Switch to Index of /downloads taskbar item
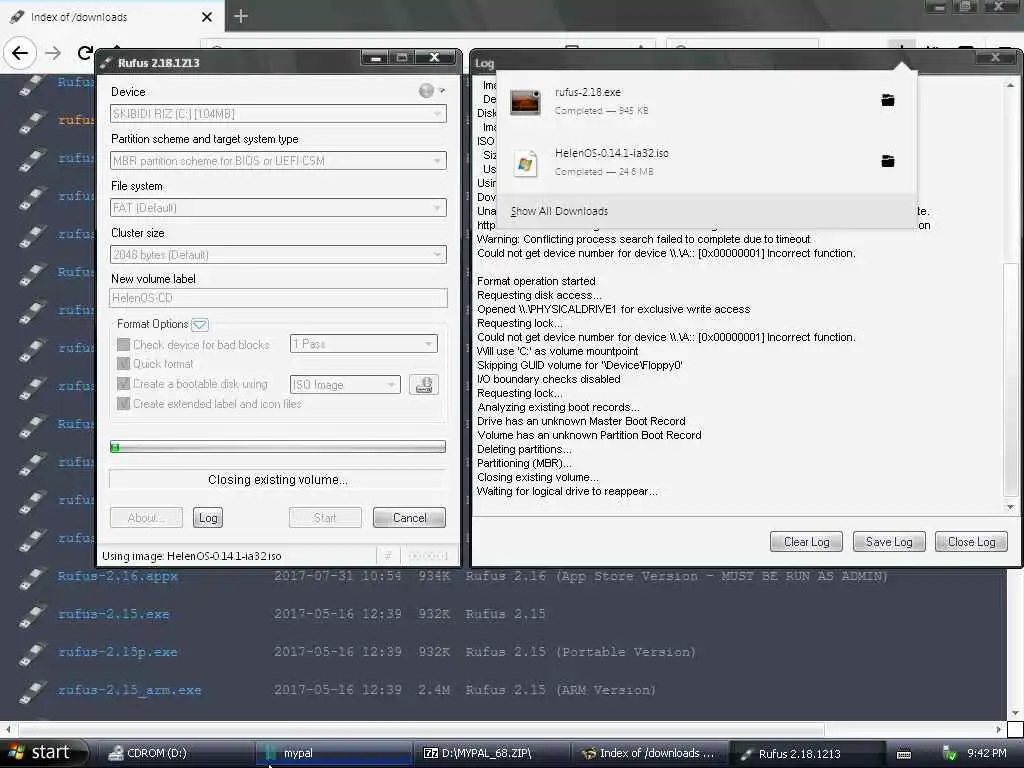 (x=650, y=754)
